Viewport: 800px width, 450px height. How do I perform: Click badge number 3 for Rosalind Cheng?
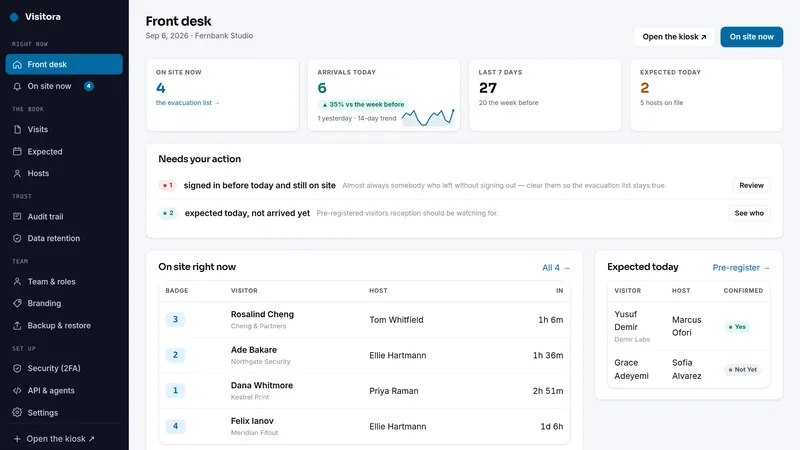click(175, 319)
